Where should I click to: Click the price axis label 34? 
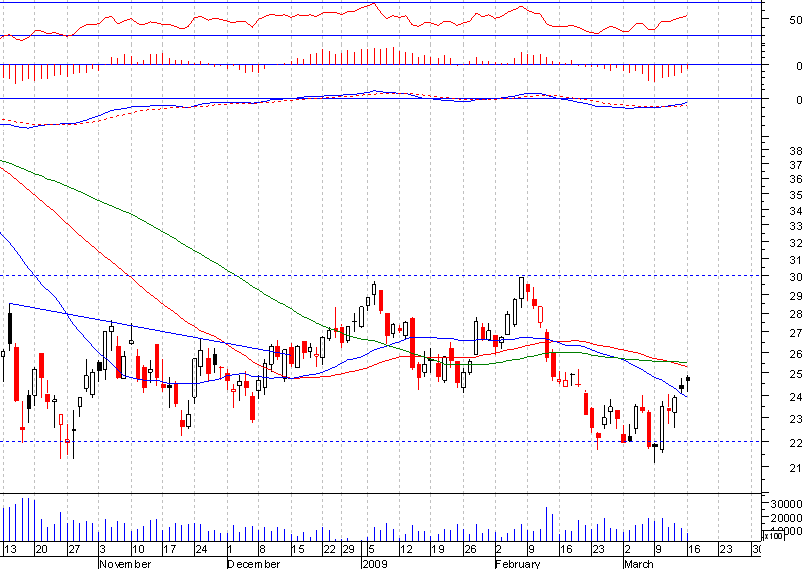tap(796, 211)
